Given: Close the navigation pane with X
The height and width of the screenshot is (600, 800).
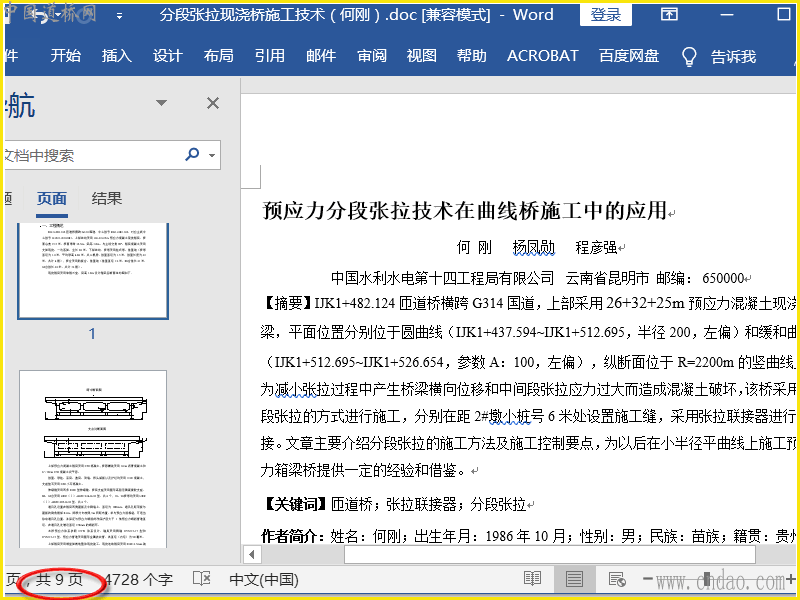Looking at the screenshot, I should (213, 103).
